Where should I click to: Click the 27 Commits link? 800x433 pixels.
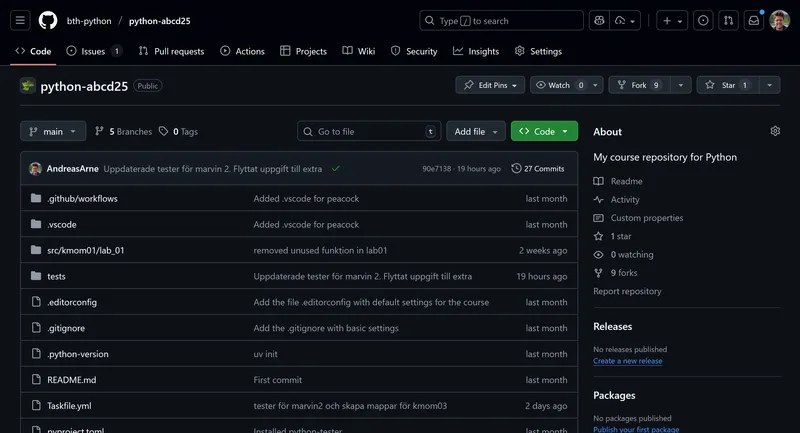538,169
